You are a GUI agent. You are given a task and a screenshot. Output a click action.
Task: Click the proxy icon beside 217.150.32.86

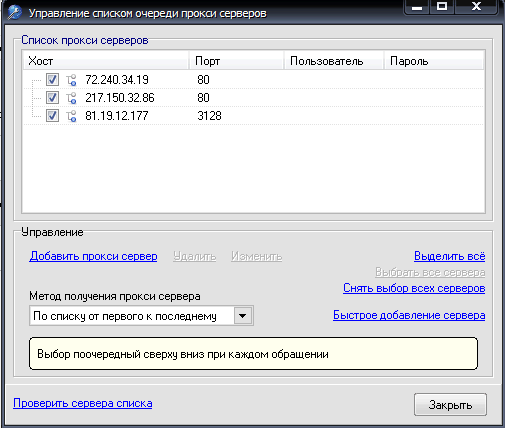[x=71, y=98]
